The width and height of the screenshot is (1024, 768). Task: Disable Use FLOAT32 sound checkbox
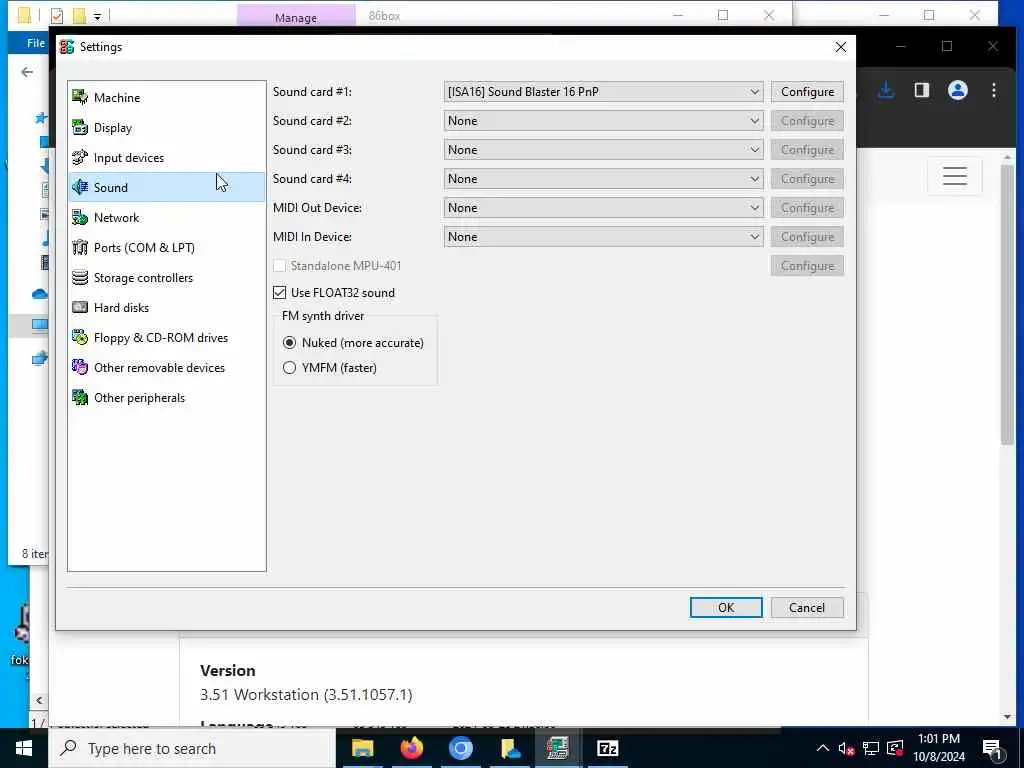280,293
